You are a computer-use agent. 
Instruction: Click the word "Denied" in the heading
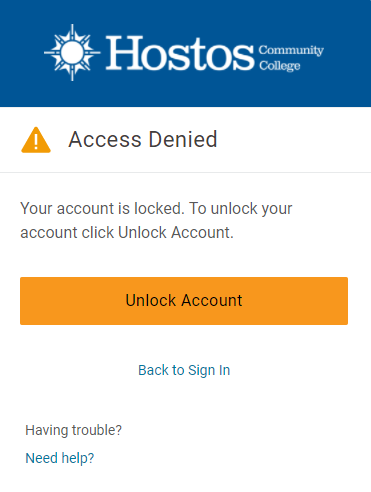183,139
